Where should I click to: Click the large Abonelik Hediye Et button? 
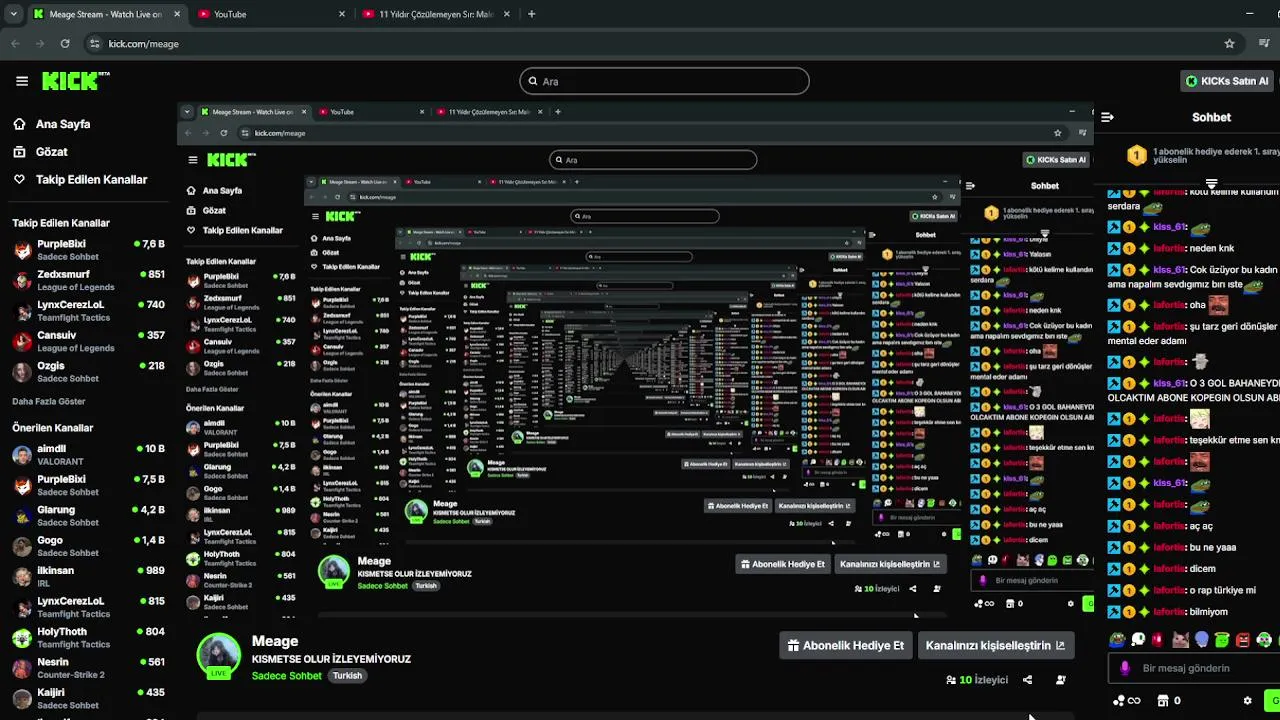pos(845,645)
